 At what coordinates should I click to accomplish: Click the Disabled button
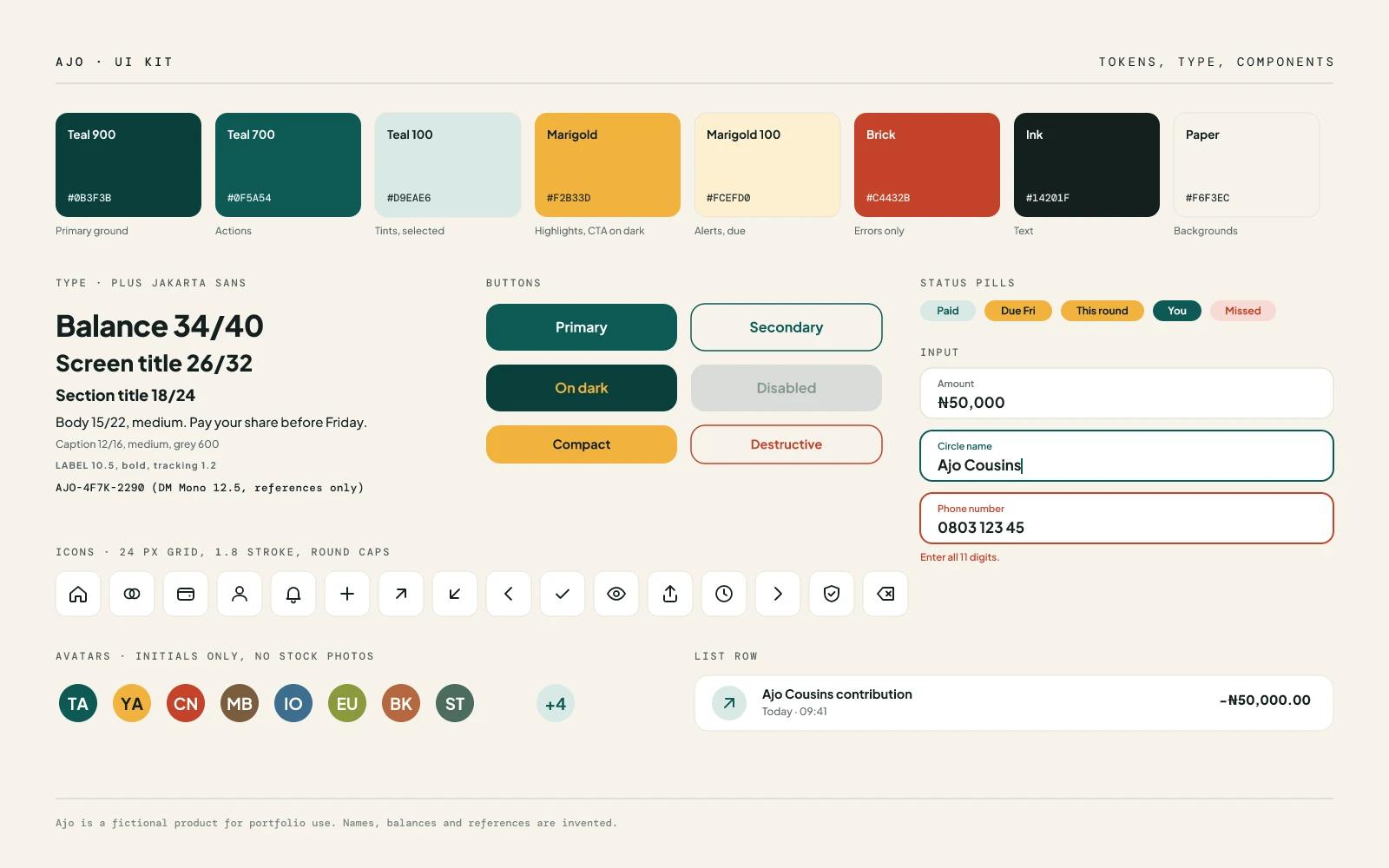(x=787, y=388)
